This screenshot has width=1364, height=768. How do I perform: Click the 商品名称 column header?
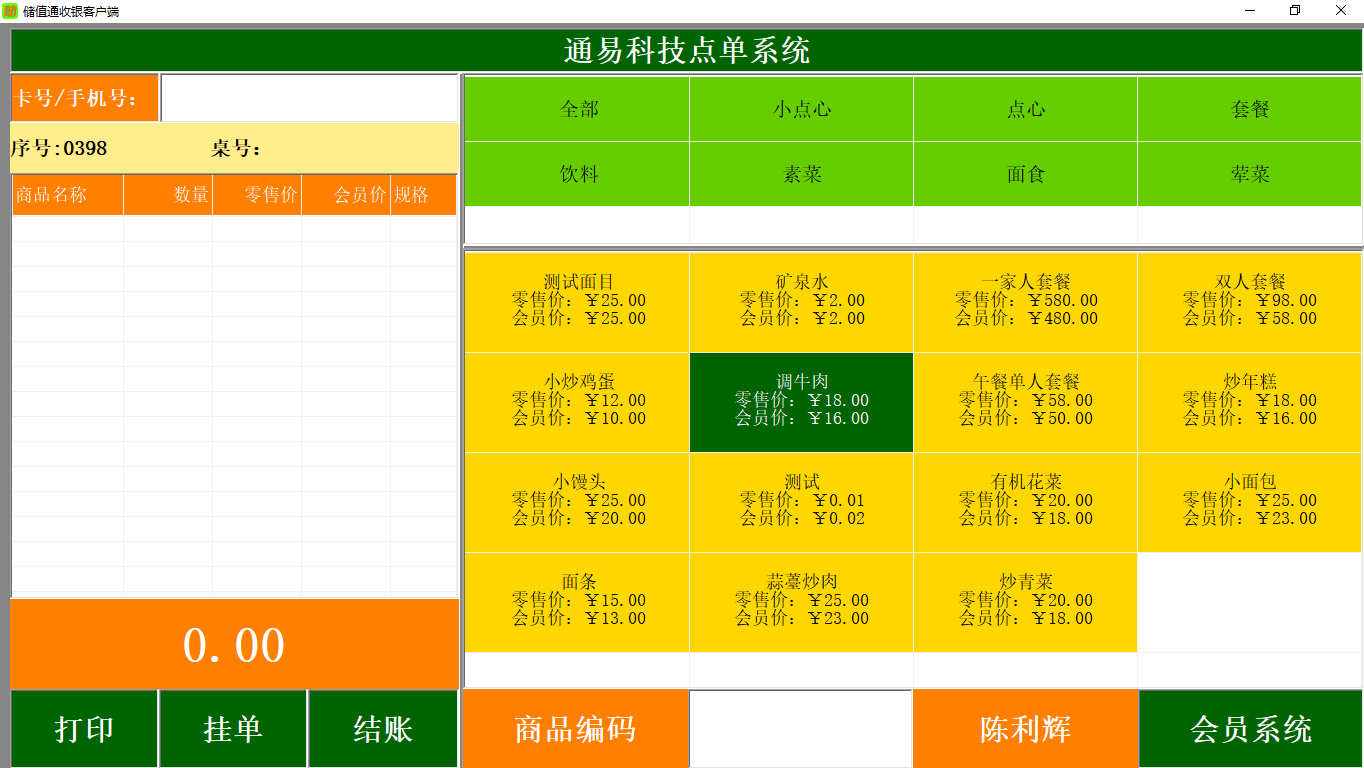pyautogui.click(x=68, y=195)
